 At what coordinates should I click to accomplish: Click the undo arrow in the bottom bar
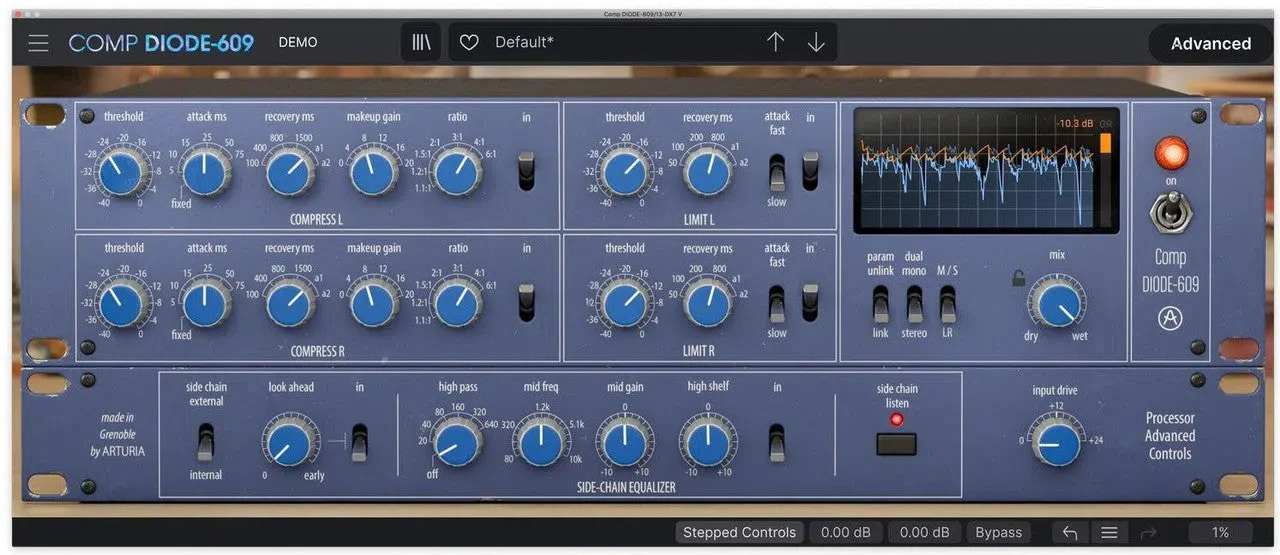pyautogui.click(x=1070, y=533)
